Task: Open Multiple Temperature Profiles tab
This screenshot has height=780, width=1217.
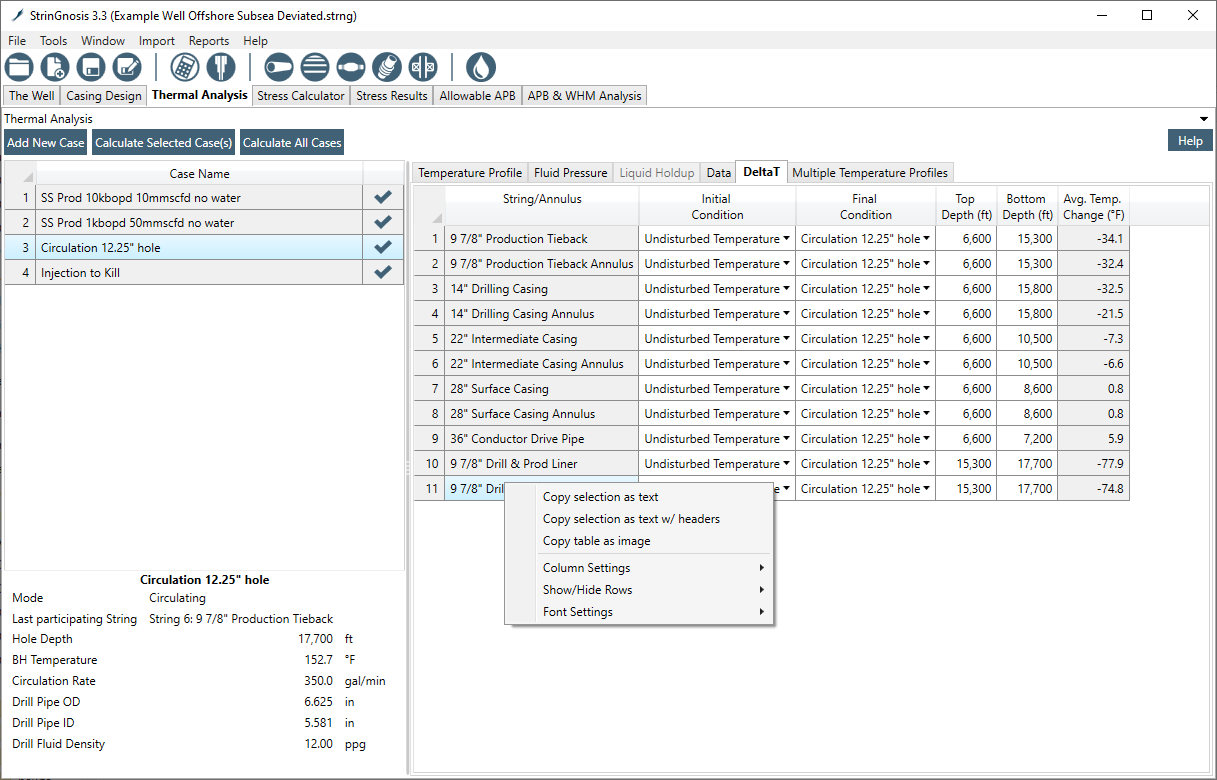Action: pos(870,173)
